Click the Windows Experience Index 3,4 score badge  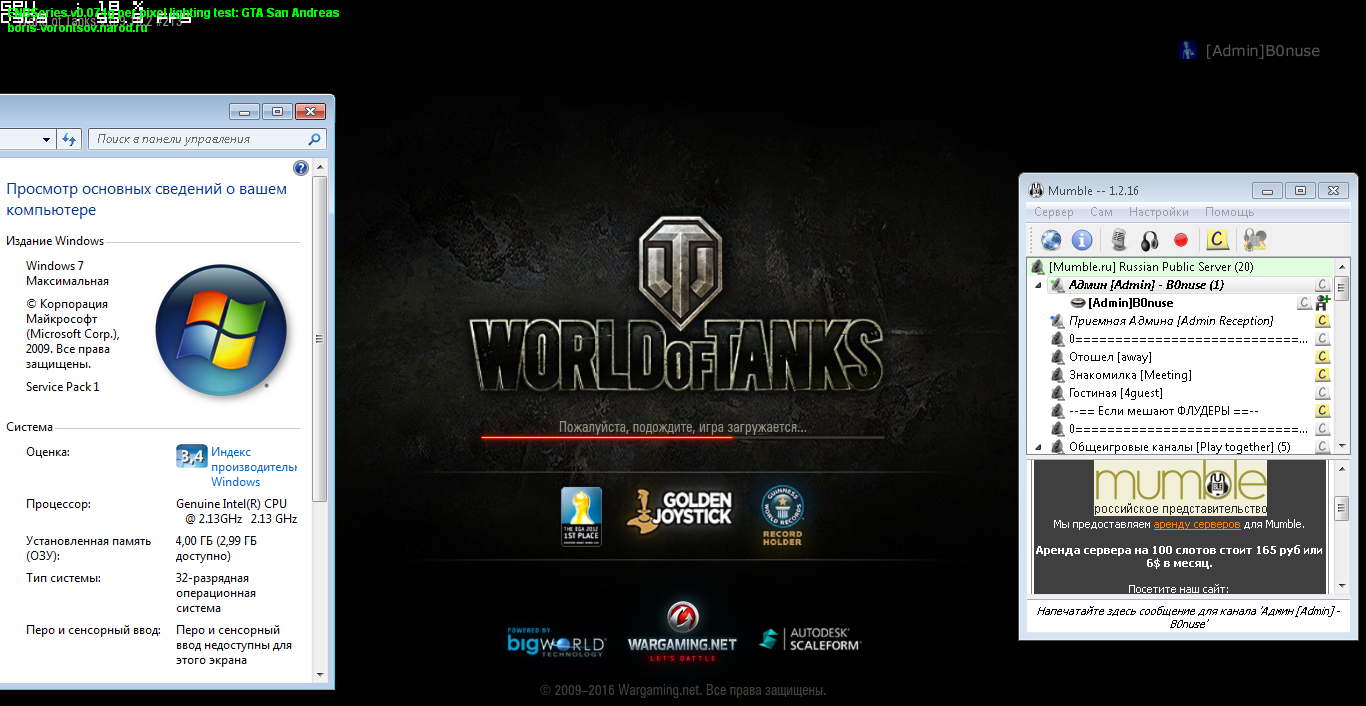tap(191, 456)
